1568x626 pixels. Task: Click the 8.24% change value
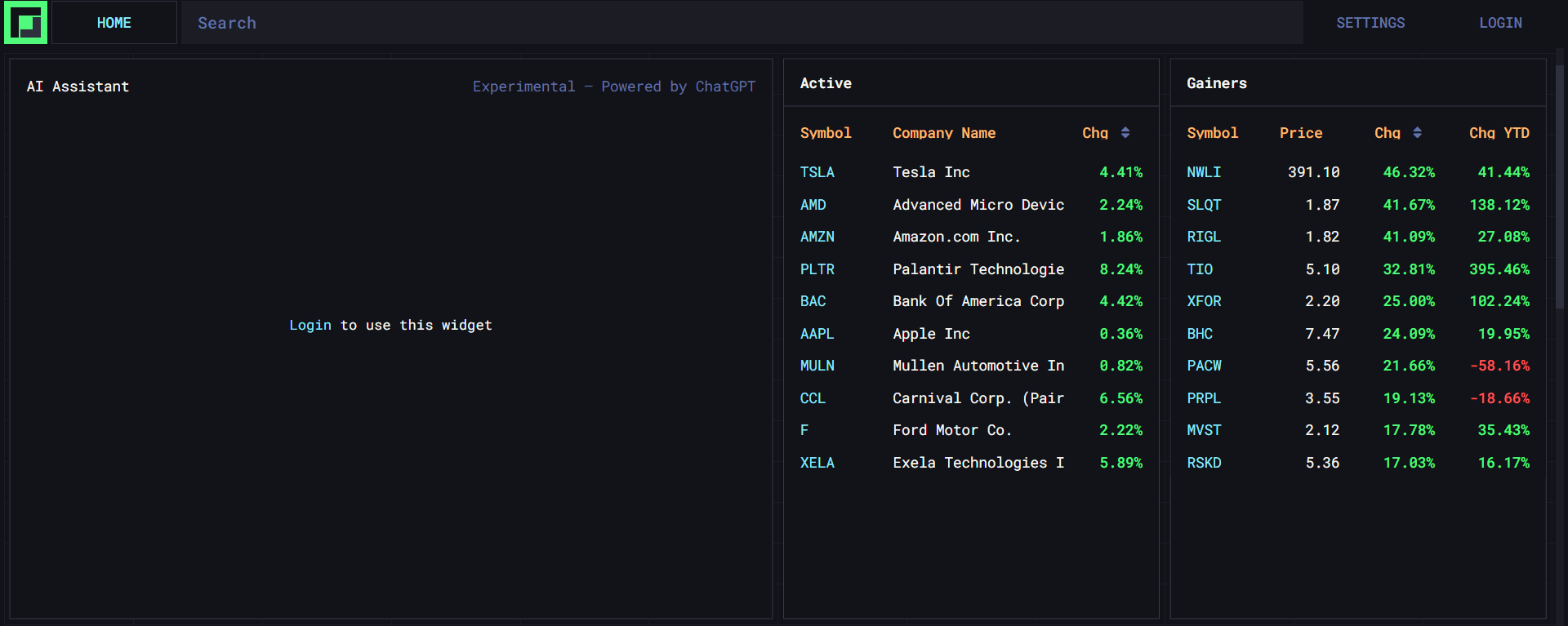point(1120,269)
